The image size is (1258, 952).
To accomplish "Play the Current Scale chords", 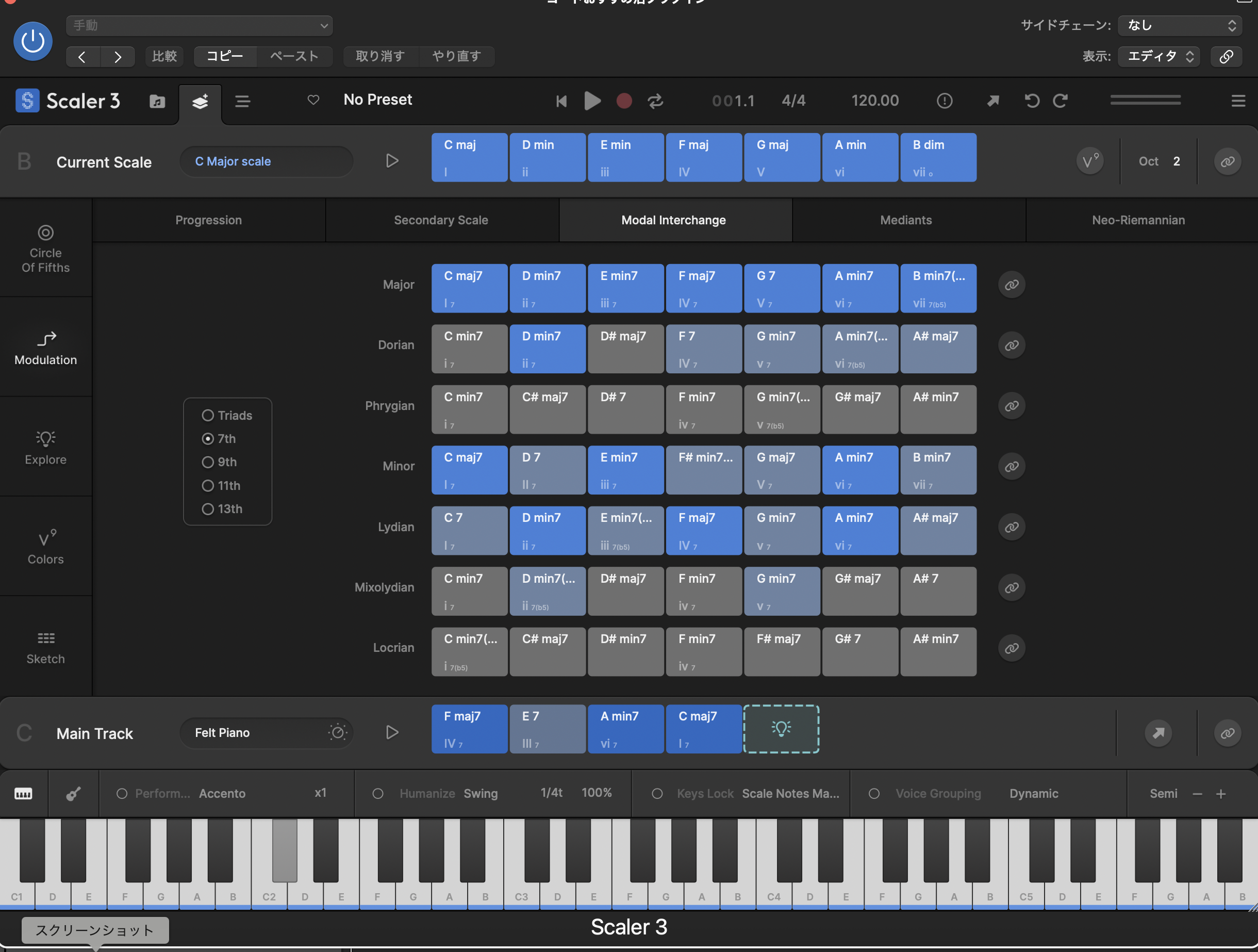I will tap(392, 161).
